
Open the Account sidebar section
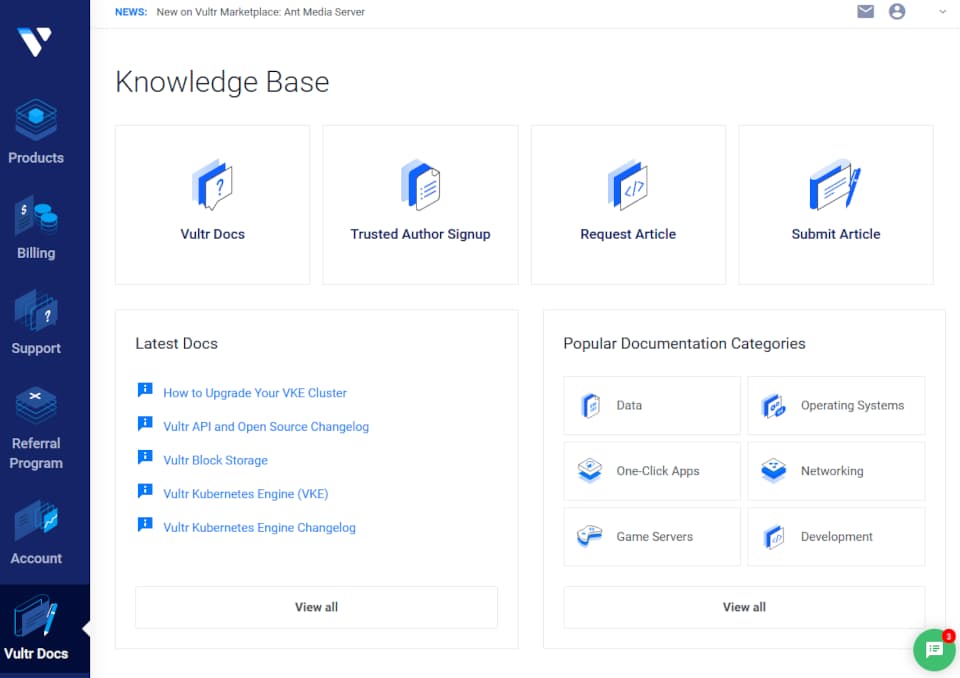click(36, 533)
